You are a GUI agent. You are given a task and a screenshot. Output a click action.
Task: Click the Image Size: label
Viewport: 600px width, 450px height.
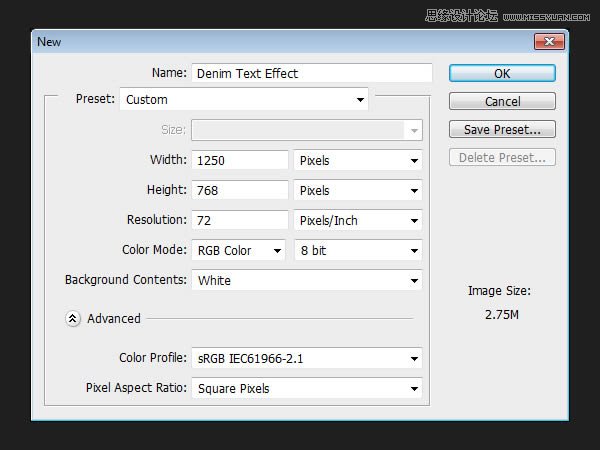pyautogui.click(x=499, y=291)
